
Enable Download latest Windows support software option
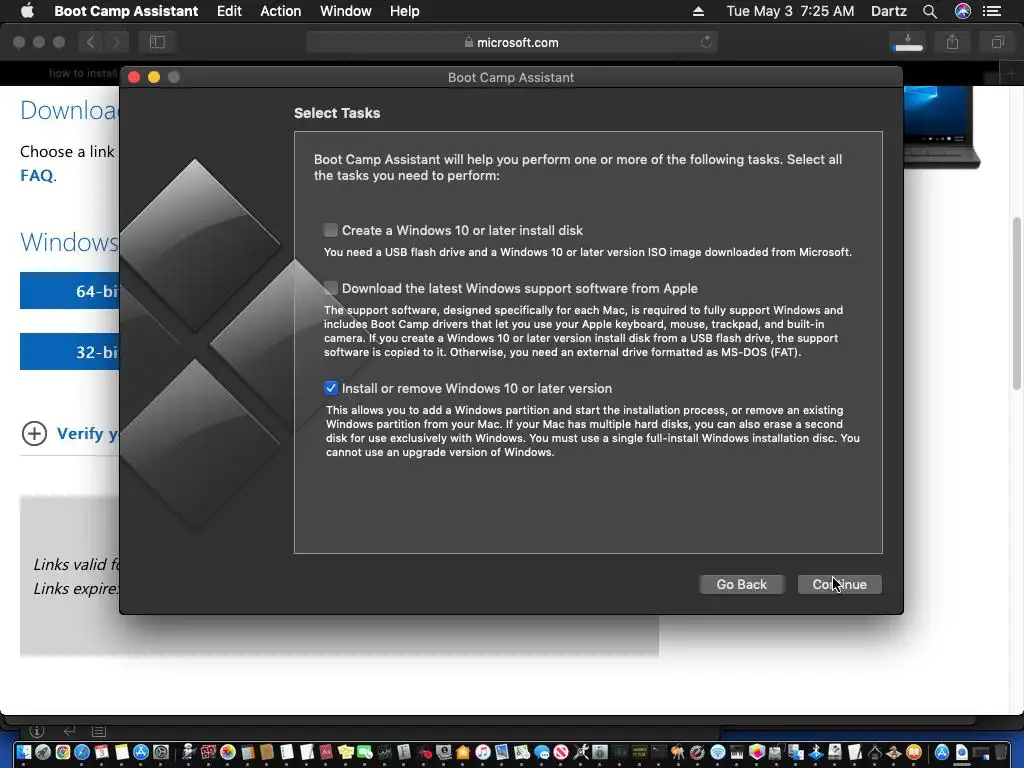tap(330, 288)
